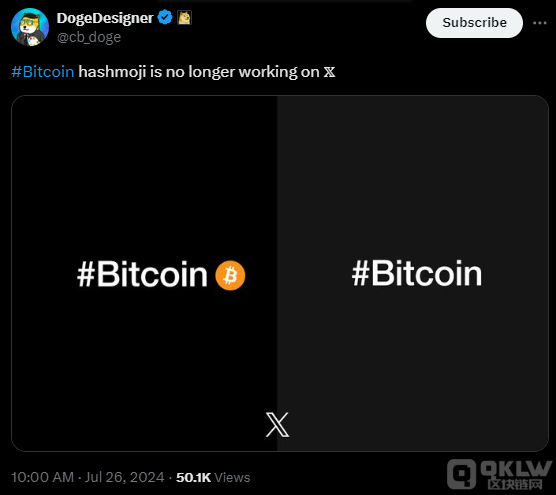Click the DogeDesigner display name
The image size is (556, 495).
[x=105, y=18]
